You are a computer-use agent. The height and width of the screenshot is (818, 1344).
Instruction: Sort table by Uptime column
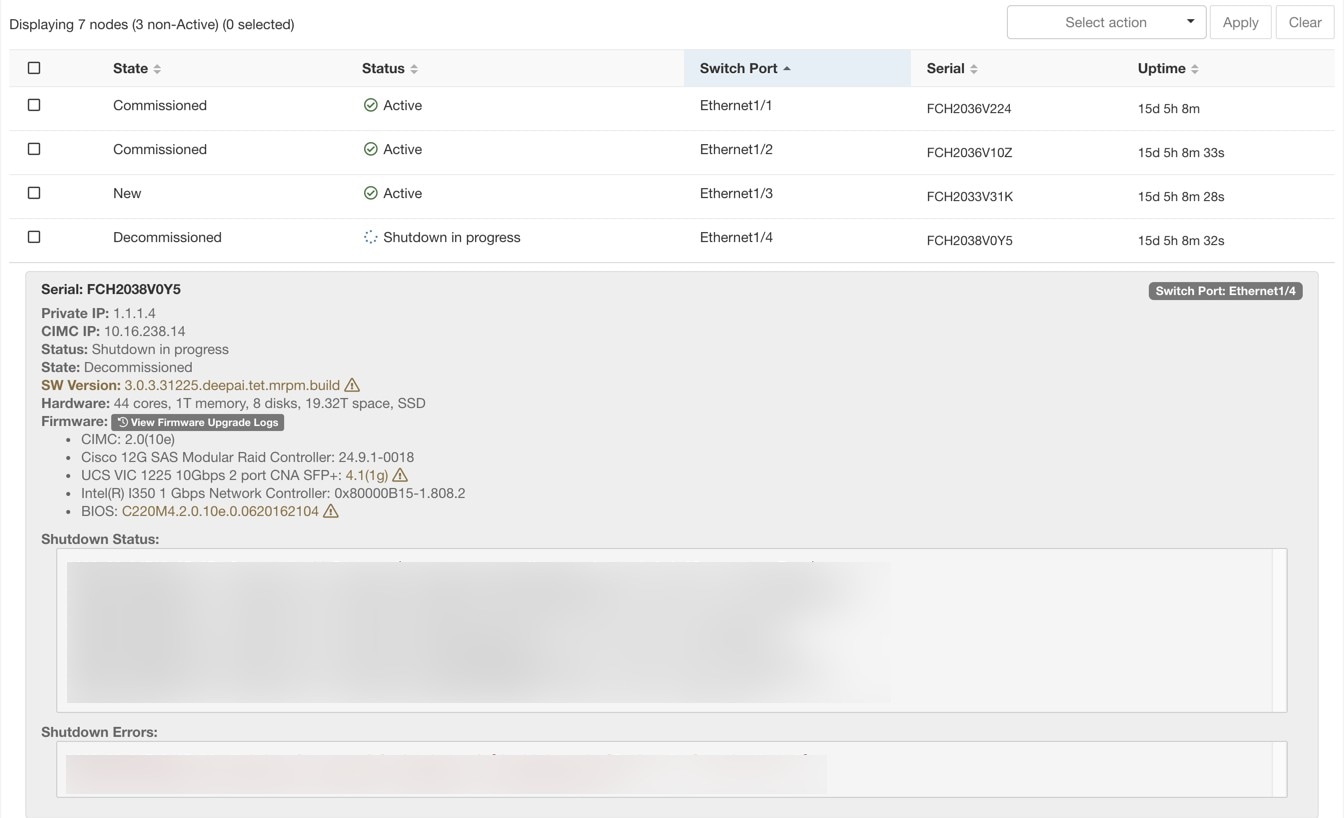tap(1168, 68)
